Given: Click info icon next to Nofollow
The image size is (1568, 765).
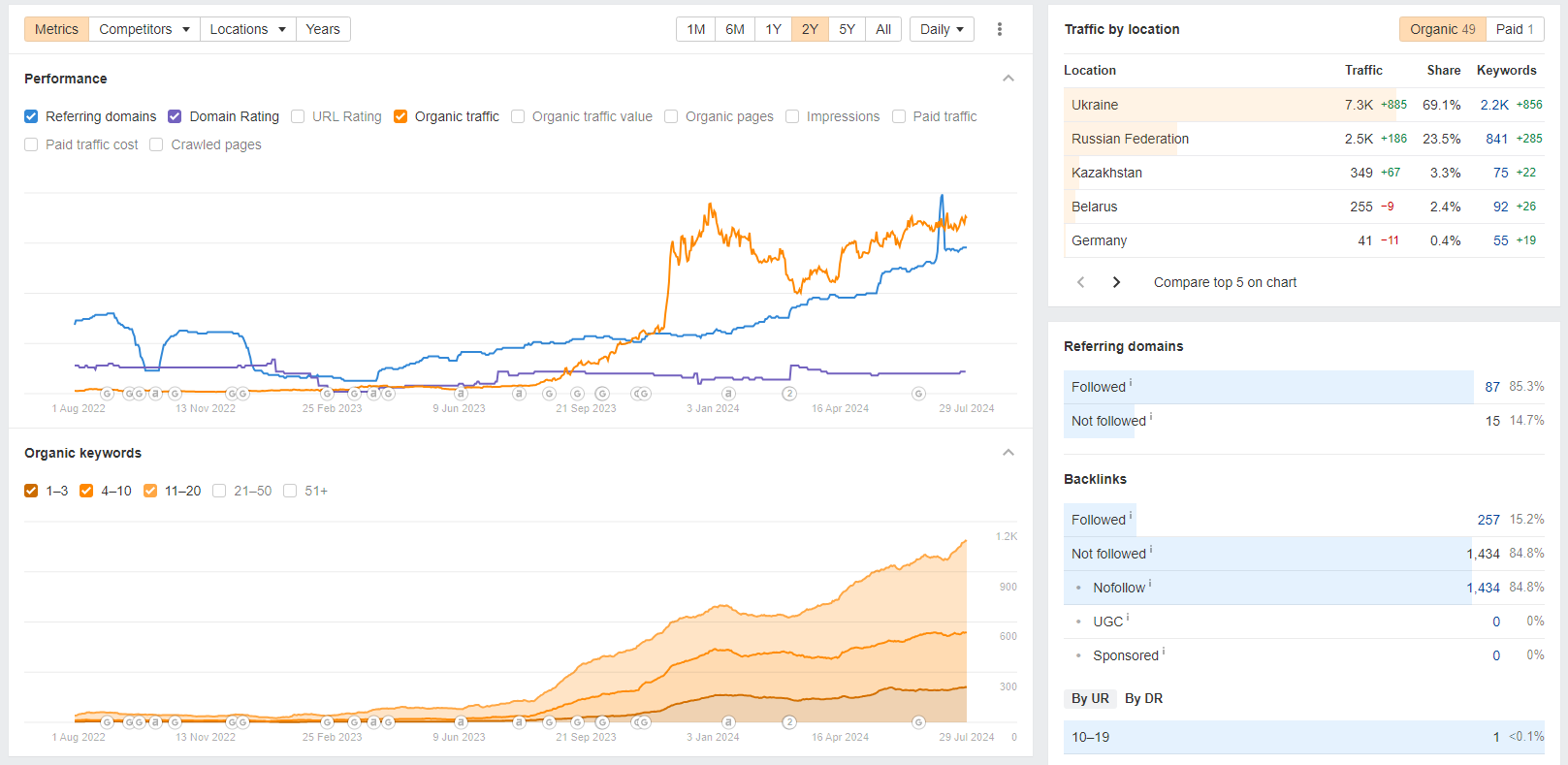Looking at the screenshot, I should [x=1150, y=584].
